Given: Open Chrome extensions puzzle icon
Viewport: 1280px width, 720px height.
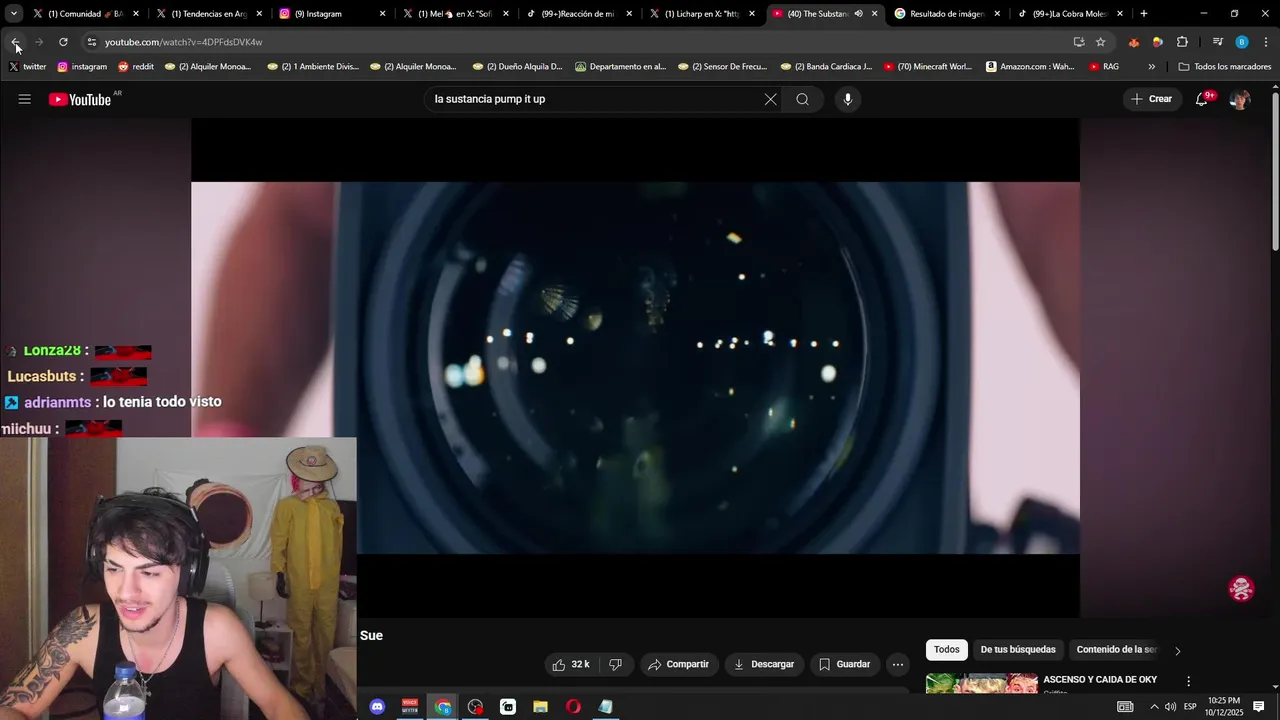Looking at the screenshot, I should click(x=1182, y=42).
